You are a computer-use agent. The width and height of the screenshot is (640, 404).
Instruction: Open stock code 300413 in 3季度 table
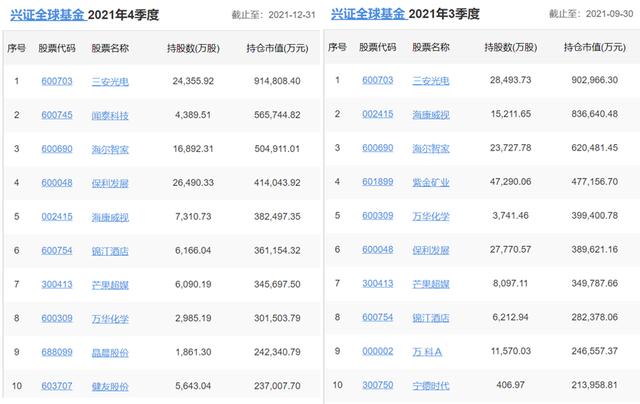tap(378, 283)
